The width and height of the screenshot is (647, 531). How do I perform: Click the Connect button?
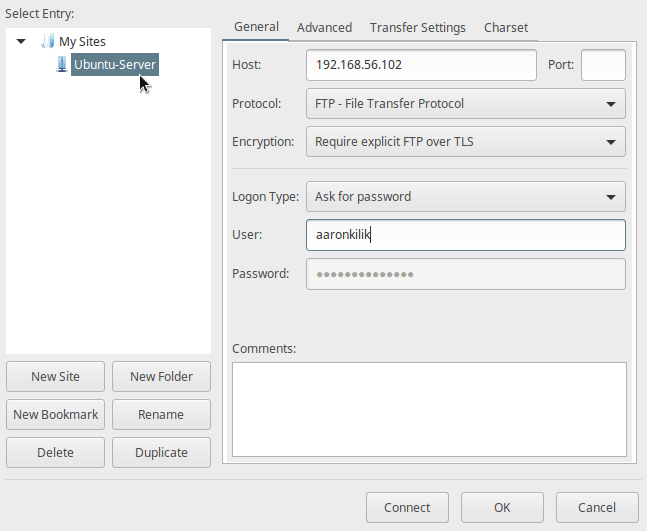pos(407,507)
